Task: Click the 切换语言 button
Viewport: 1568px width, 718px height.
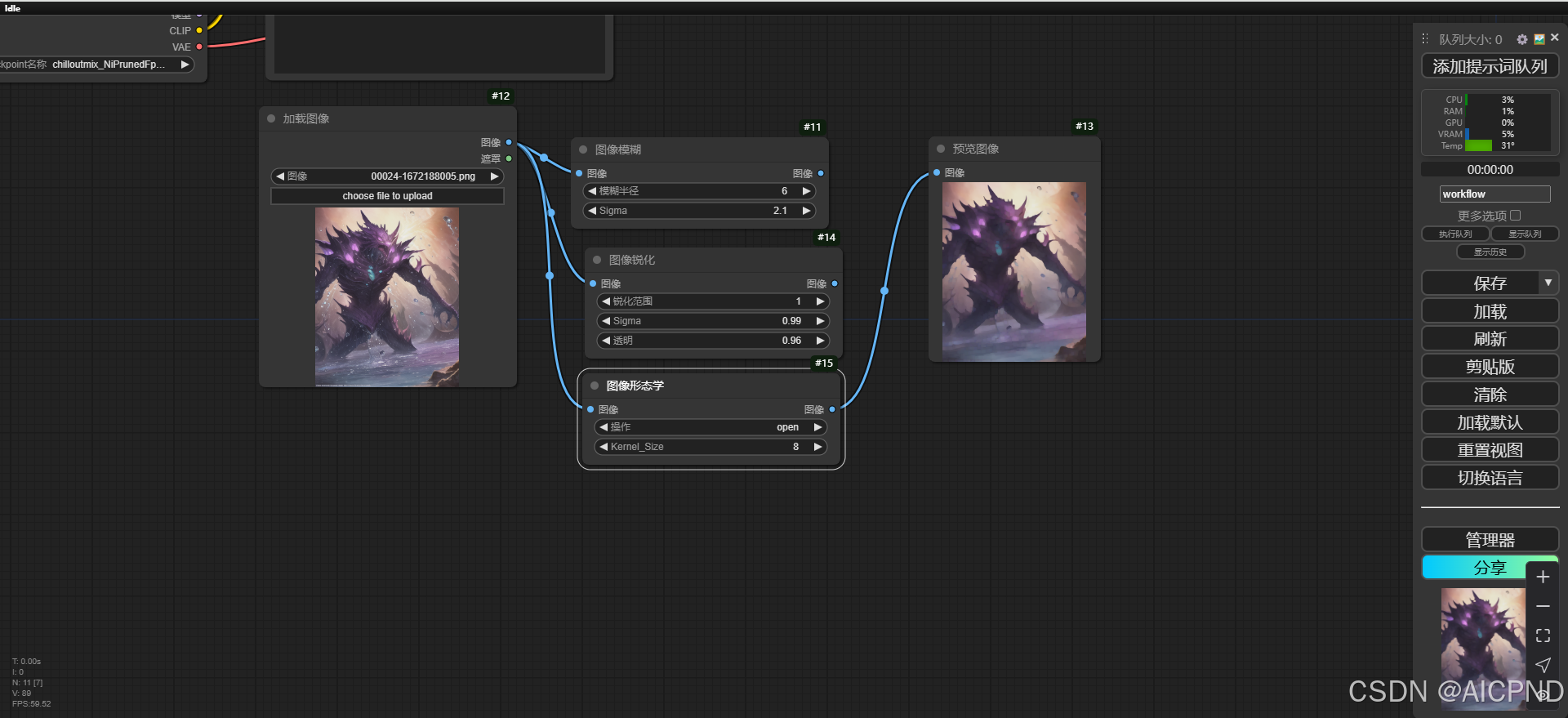Action: (x=1490, y=478)
